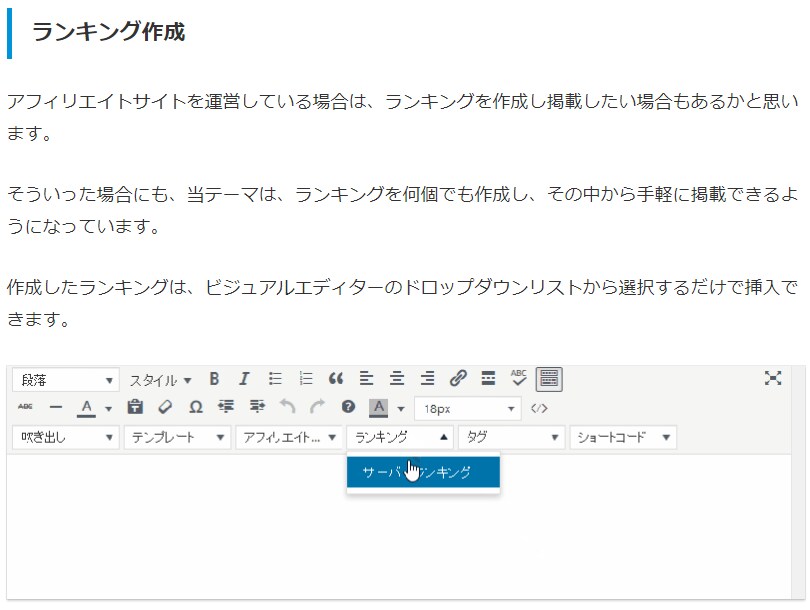Open distraction-free fullscreen mode

773,378
